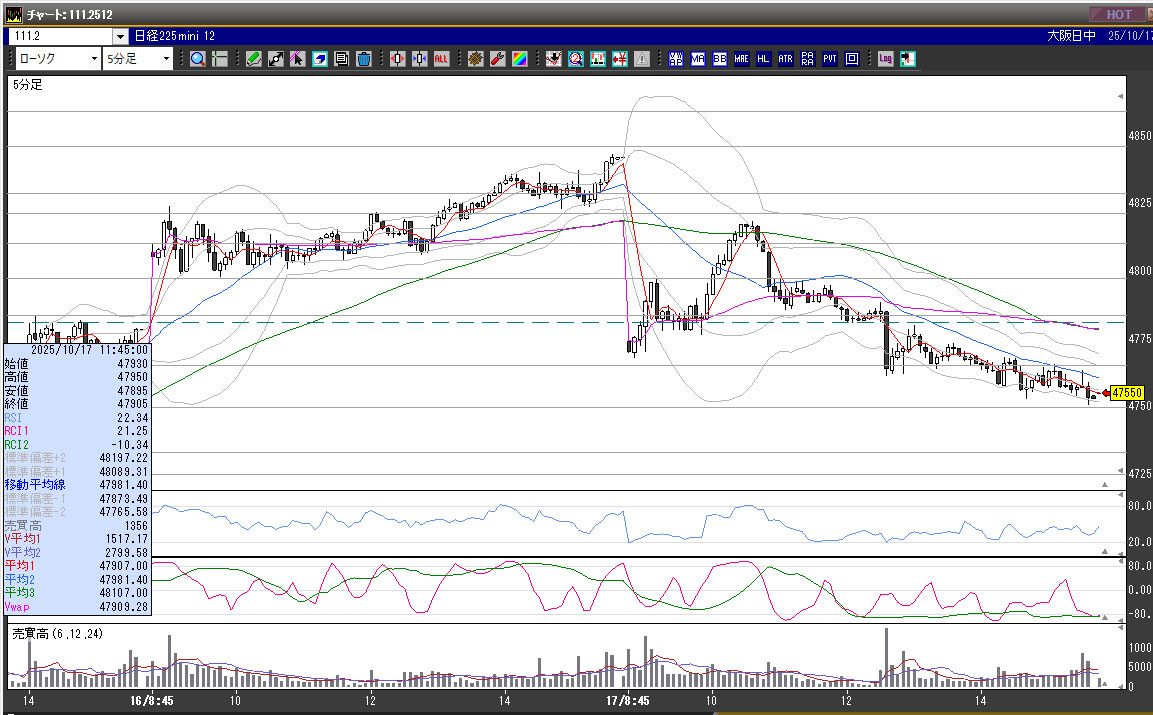The width and height of the screenshot is (1153, 715).
Task: Toggle the BB Bollinger Bands indicator
Action: pos(719,59)
